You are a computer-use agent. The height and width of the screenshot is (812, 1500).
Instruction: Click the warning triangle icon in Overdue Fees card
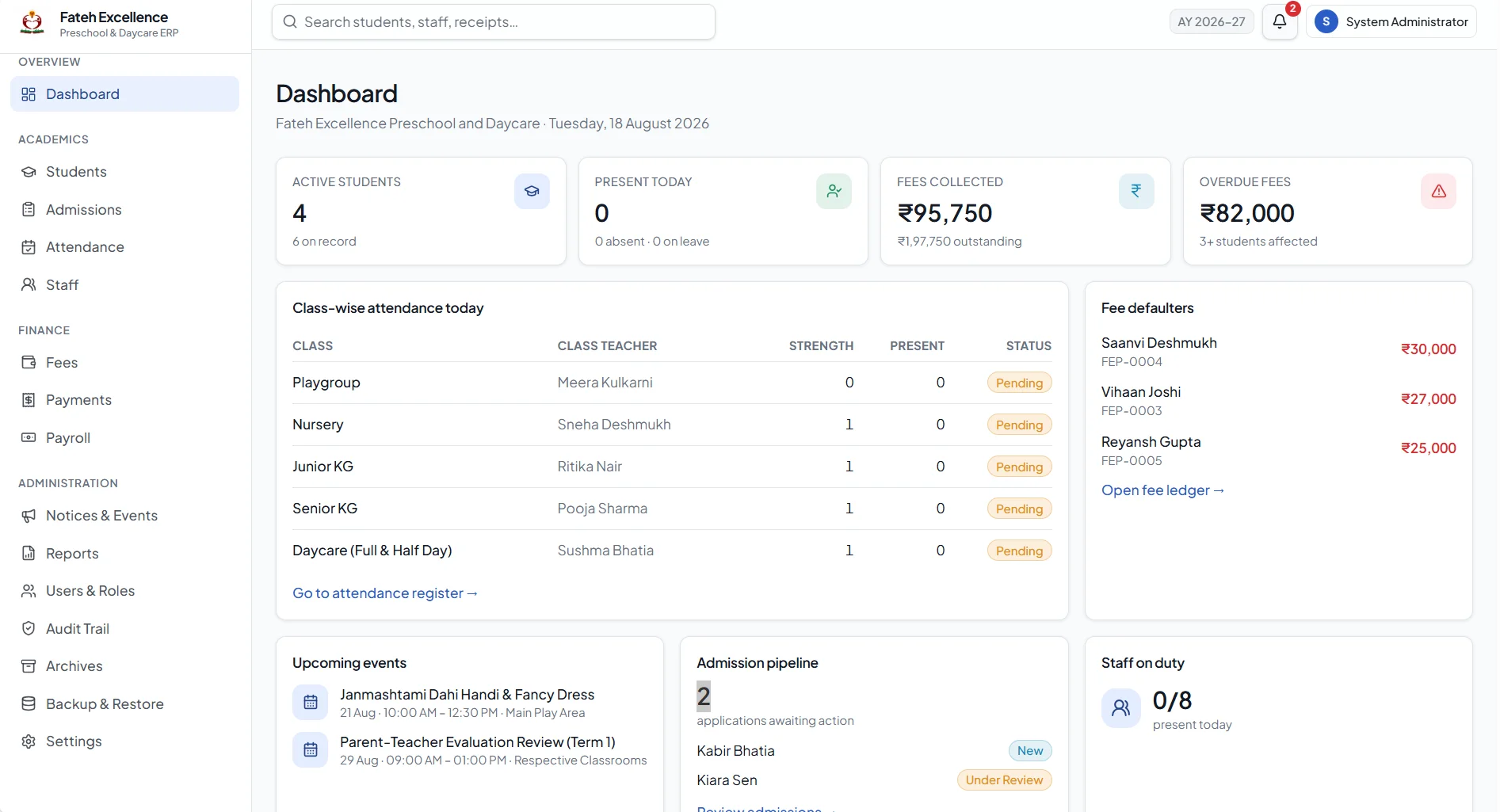(1438, 191)
